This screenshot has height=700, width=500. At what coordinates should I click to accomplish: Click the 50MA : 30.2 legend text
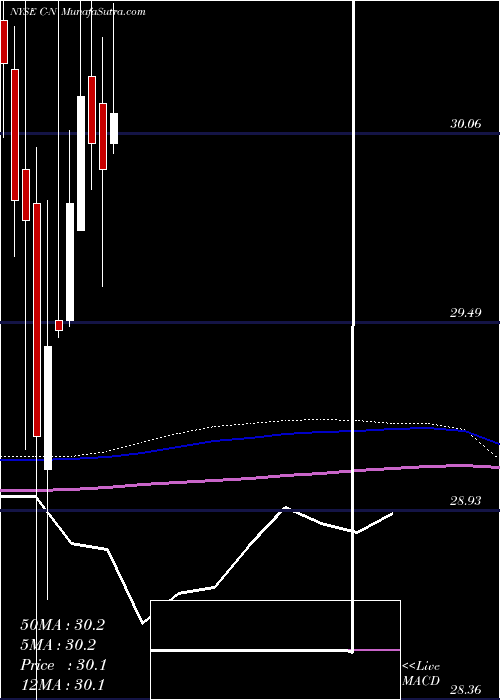click(62, 625)
